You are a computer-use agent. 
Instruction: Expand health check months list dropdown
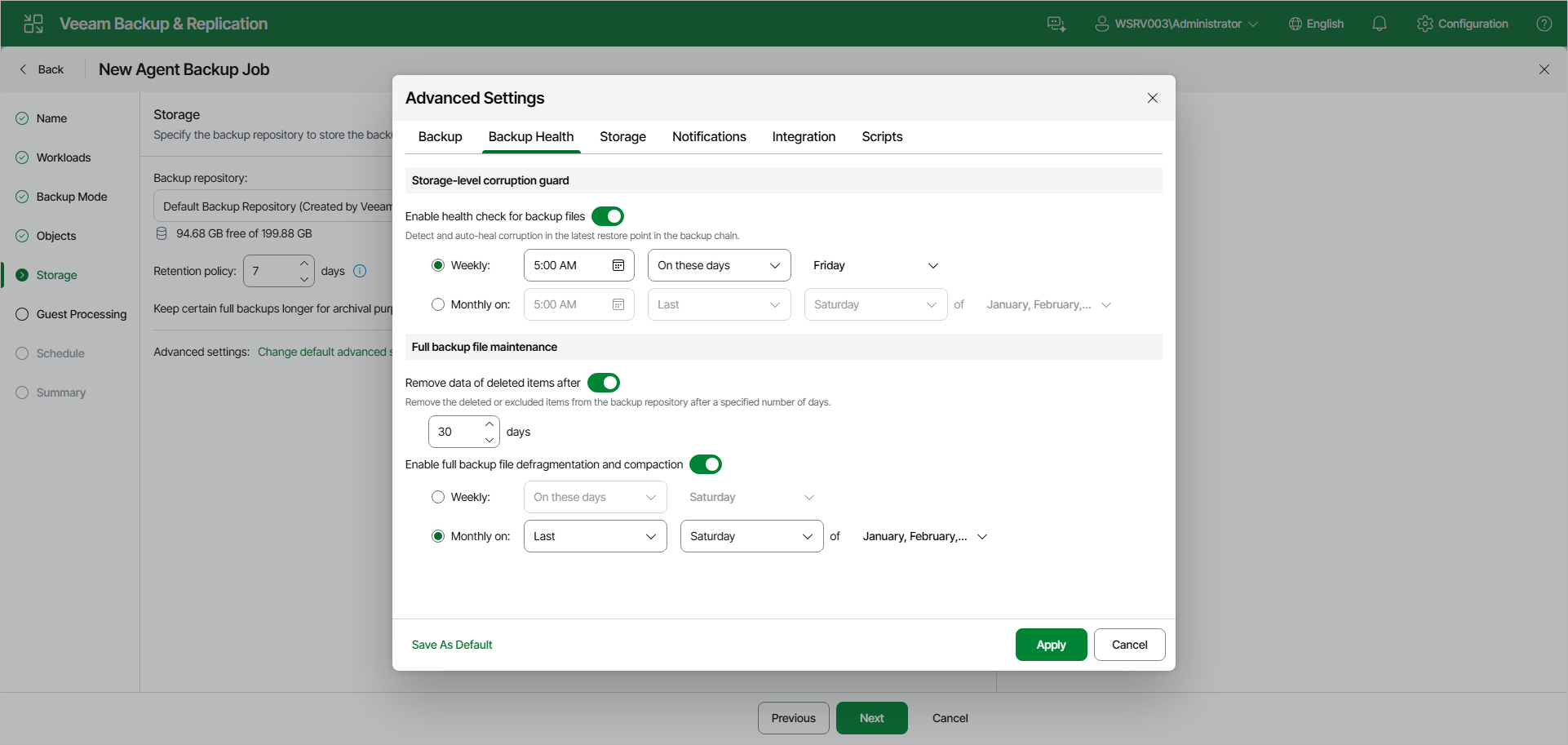point(1048,304)
